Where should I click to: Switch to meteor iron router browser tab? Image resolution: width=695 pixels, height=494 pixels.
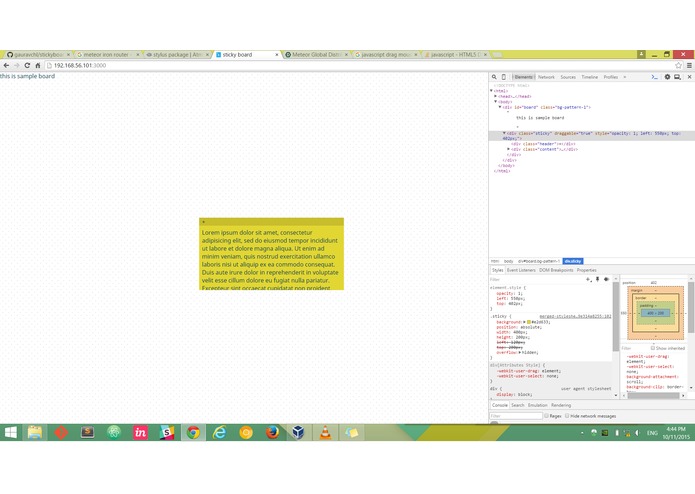point(108,54)
